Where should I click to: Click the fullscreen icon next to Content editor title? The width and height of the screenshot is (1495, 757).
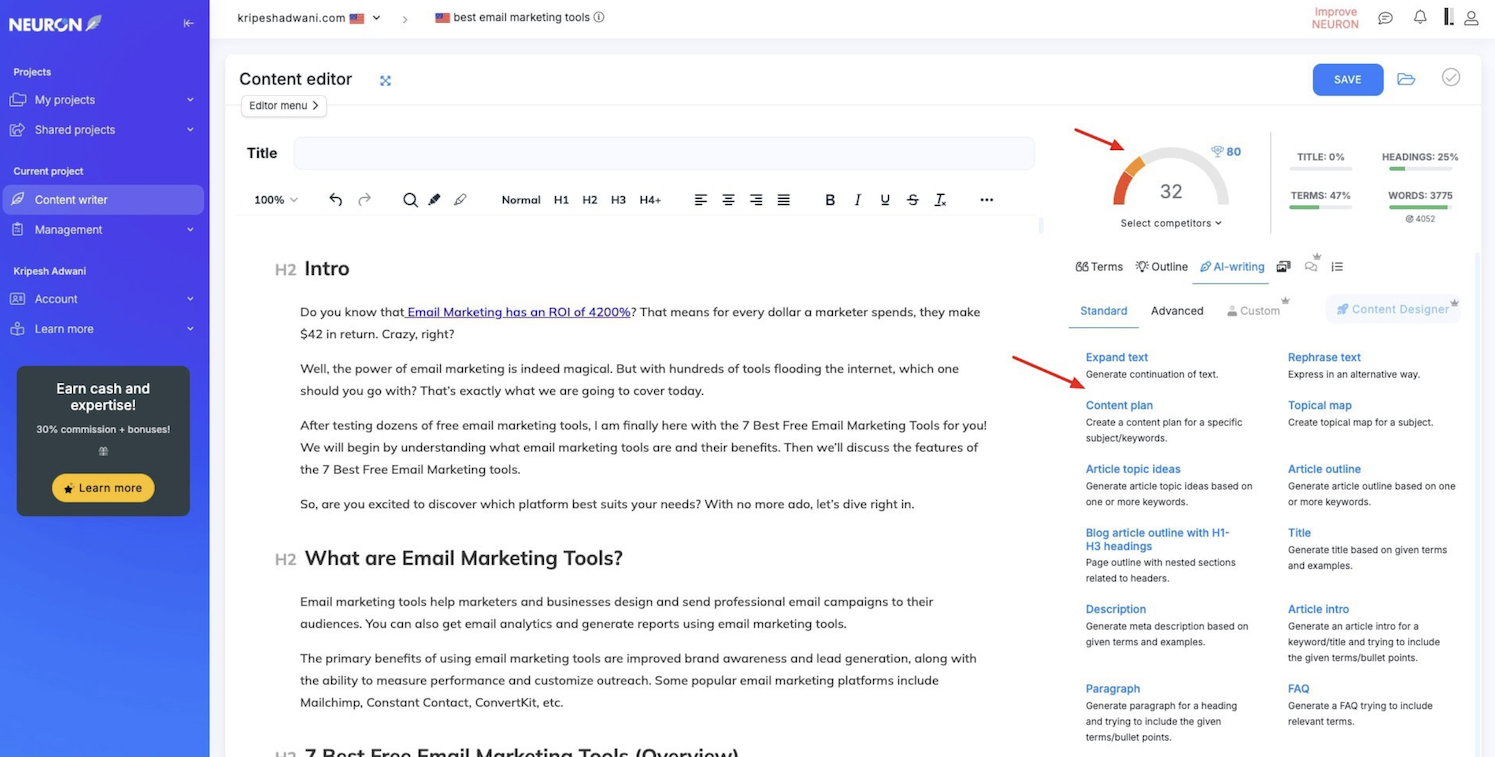tap(385, 80)
